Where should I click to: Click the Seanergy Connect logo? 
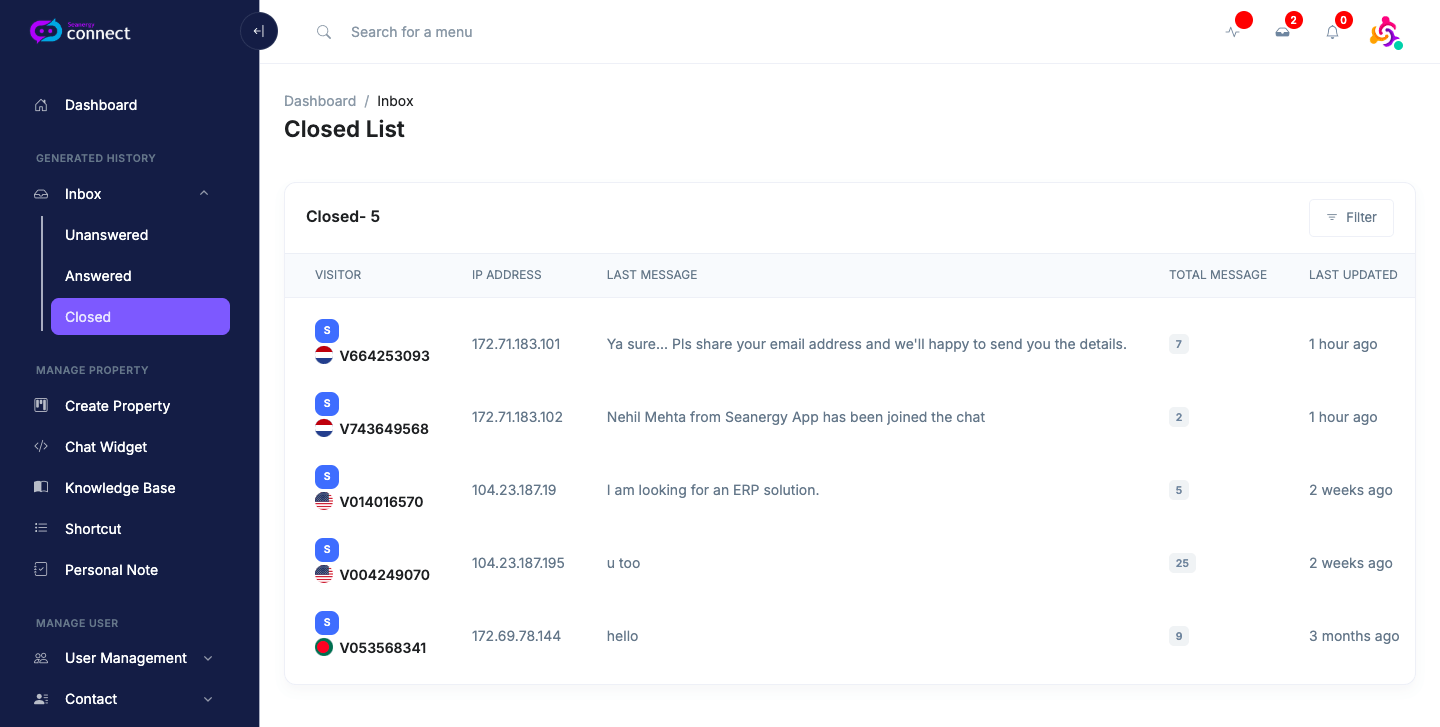[80, 32]
